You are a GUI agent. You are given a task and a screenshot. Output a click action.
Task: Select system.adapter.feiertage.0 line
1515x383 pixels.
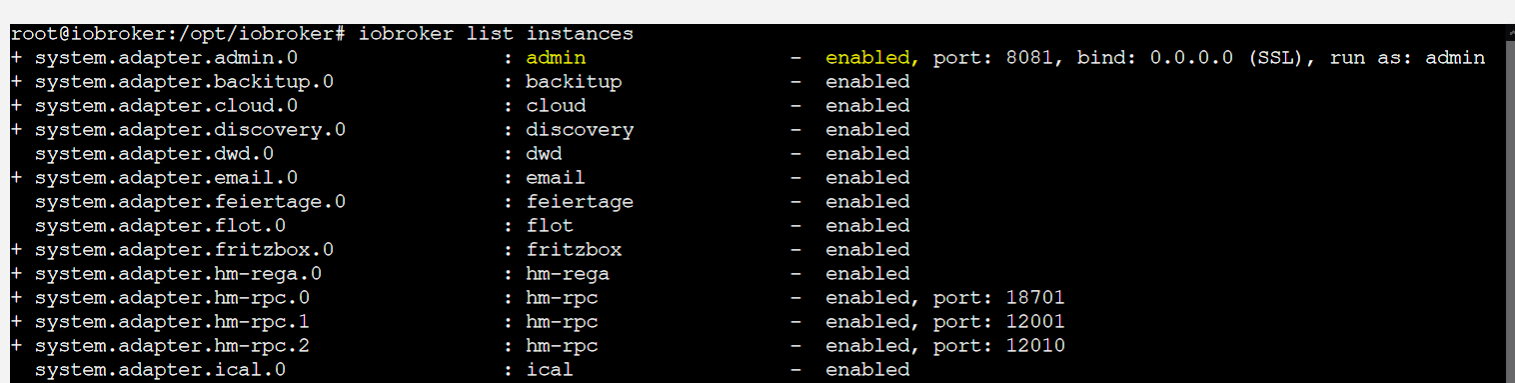tap(190, 202)
